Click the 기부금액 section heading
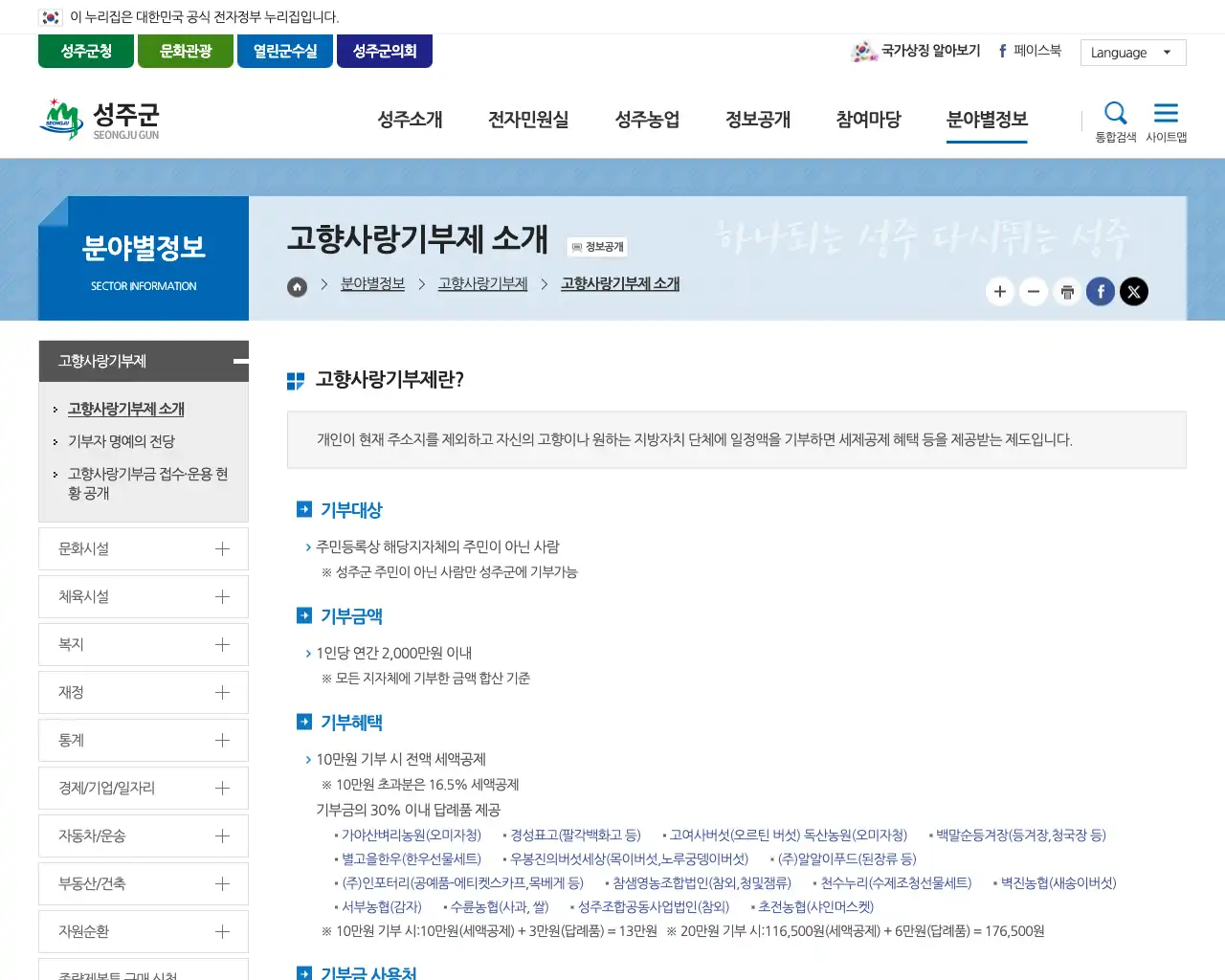1225x980 pixels. [351, 616]
